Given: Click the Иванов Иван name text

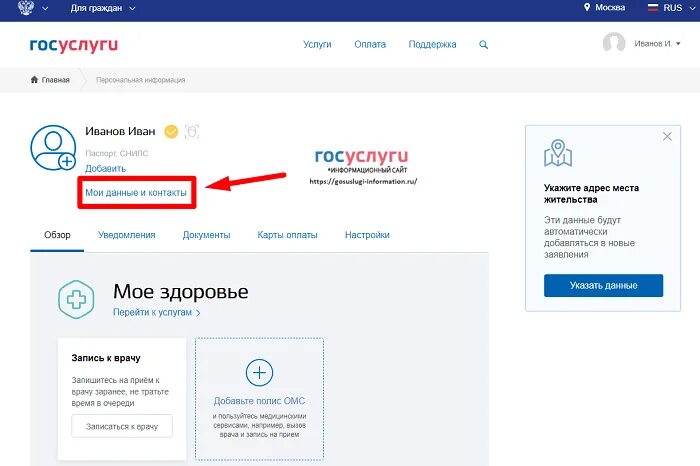Looking at the screenshot, I should [120, 131].
